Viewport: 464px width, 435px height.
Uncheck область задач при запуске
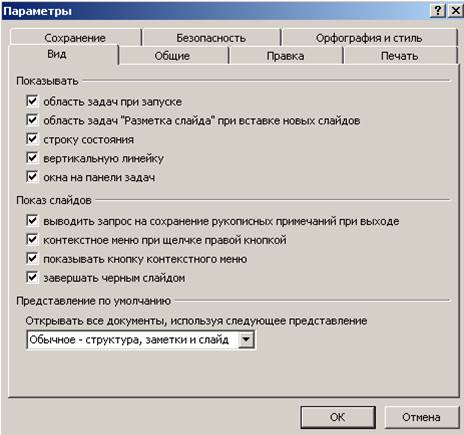[x=32, y=101]
